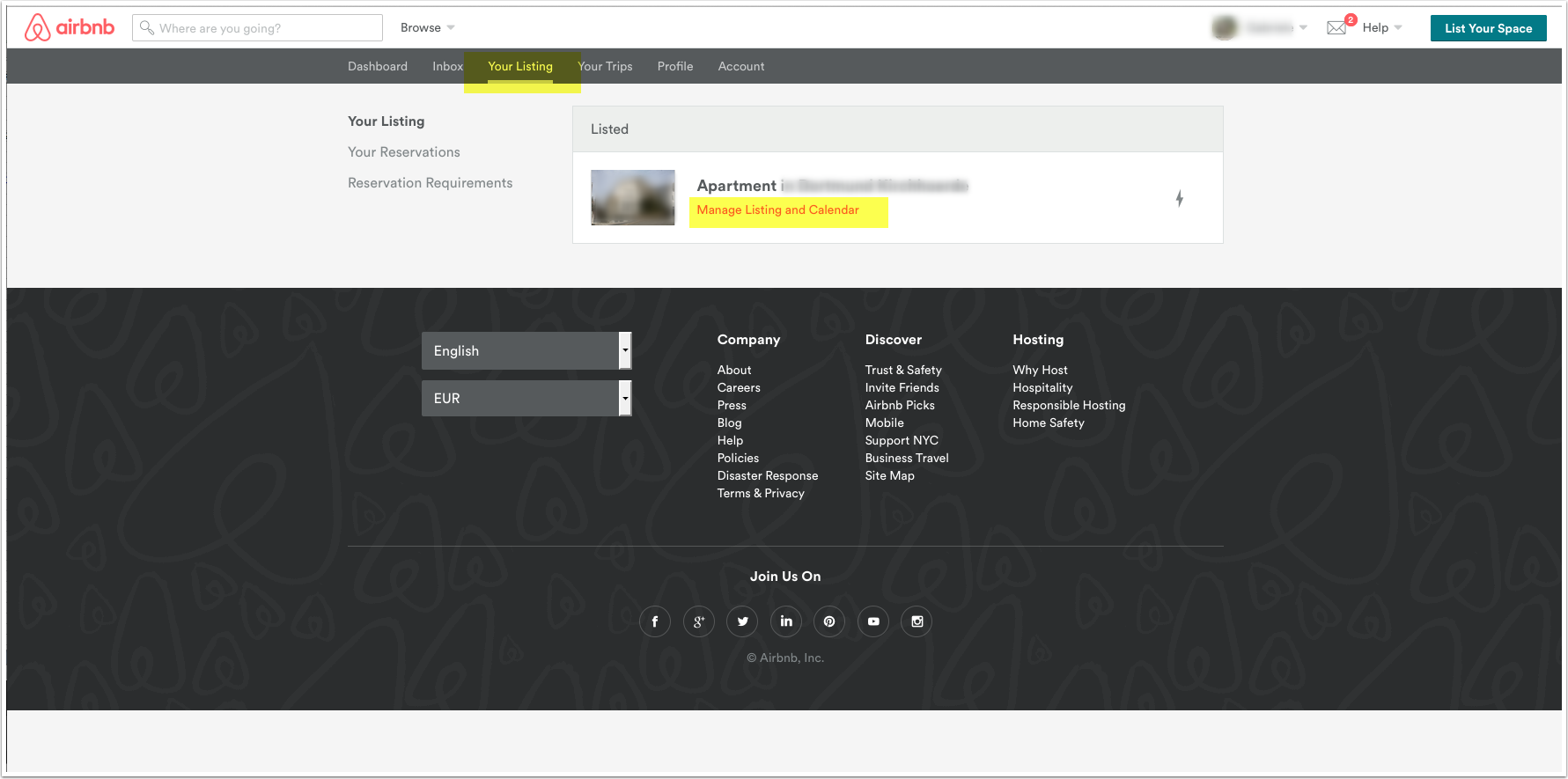Open the Why Host footer link
Image resolution: width=1568 pixels, height=779 pixels.
coord(1041,370)
